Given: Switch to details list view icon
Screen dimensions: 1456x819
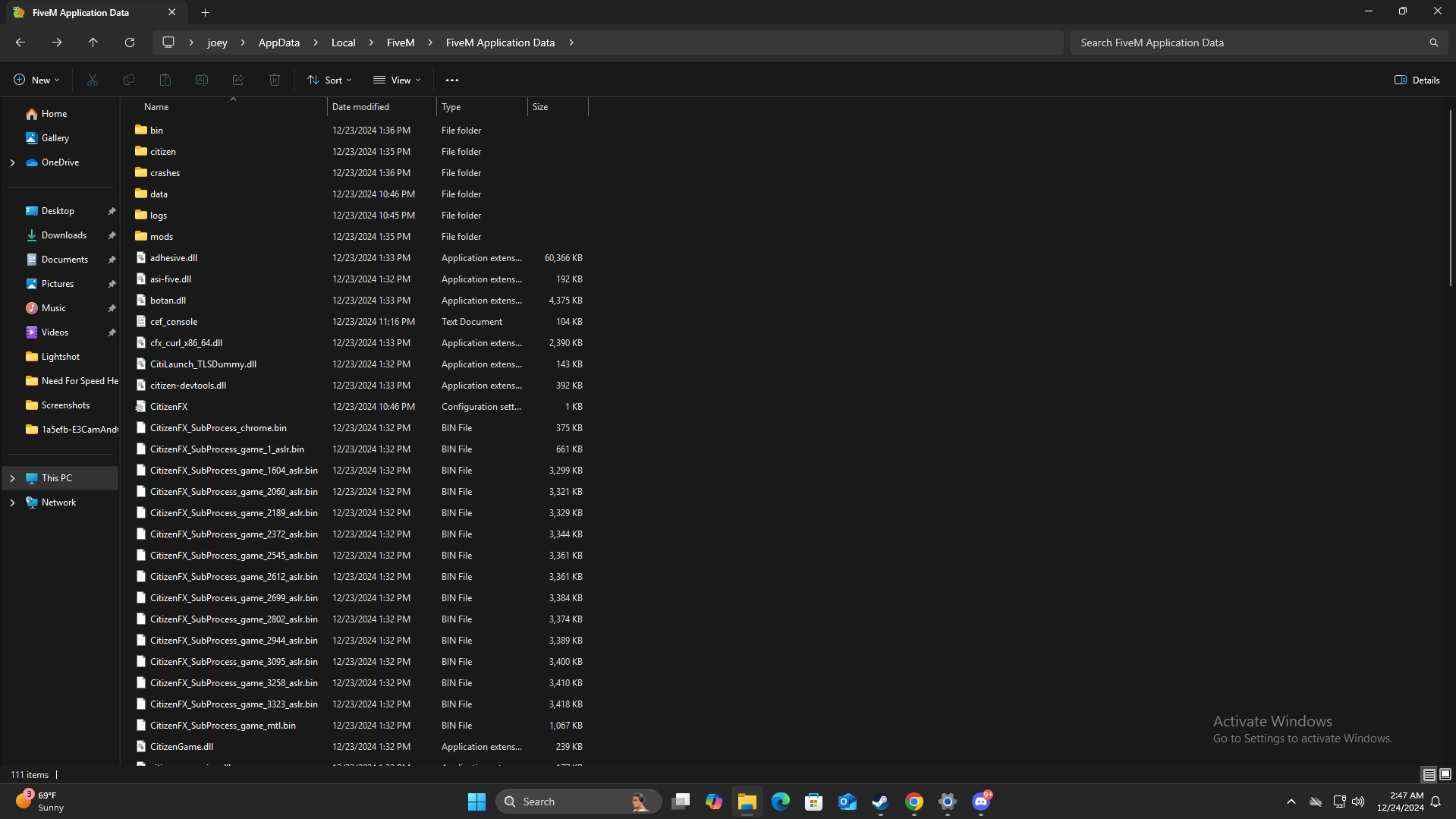Looking at the screenshot, I should pos(1429,774).
